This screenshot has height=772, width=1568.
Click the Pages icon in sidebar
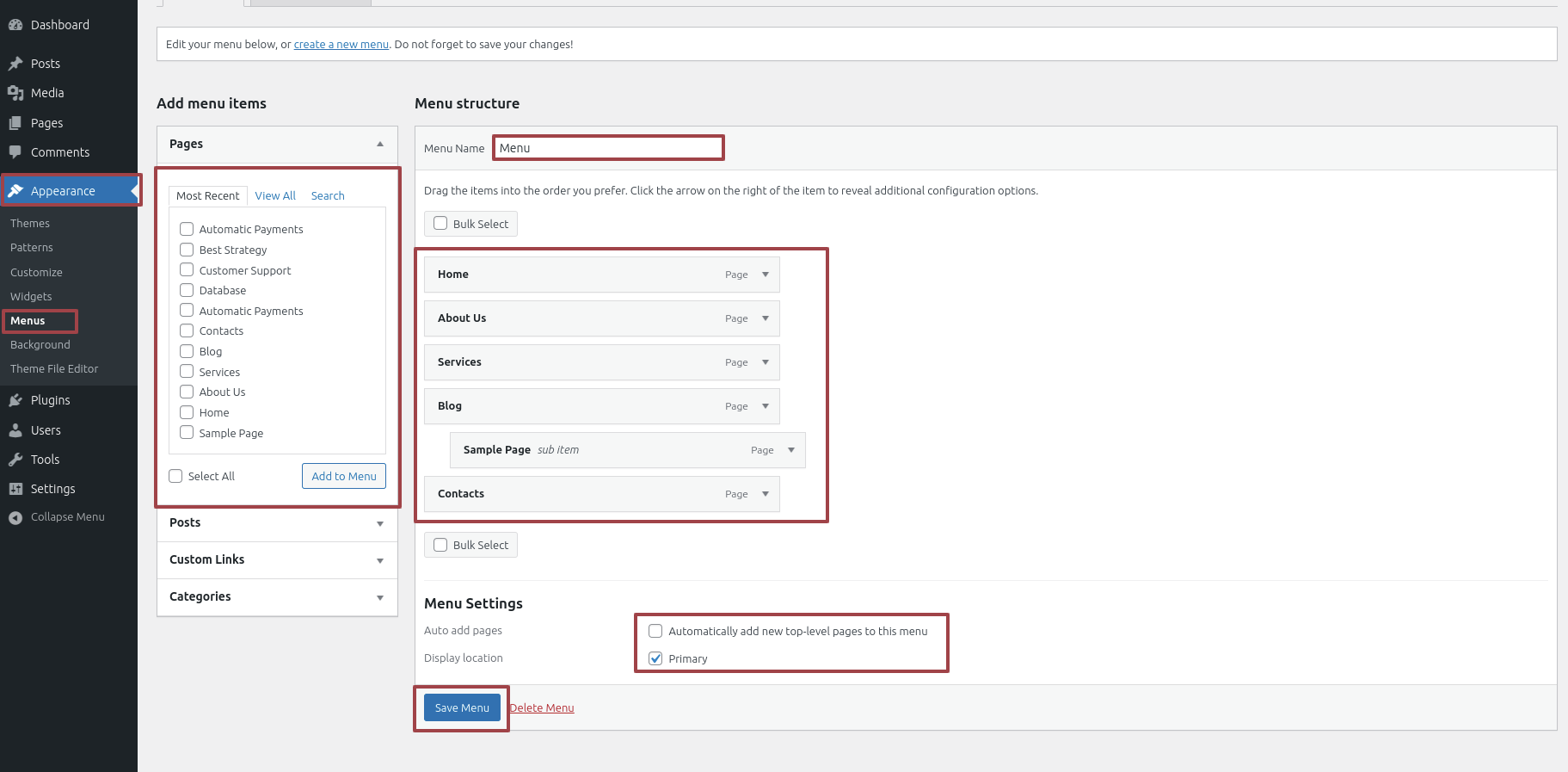click(15, 123)
